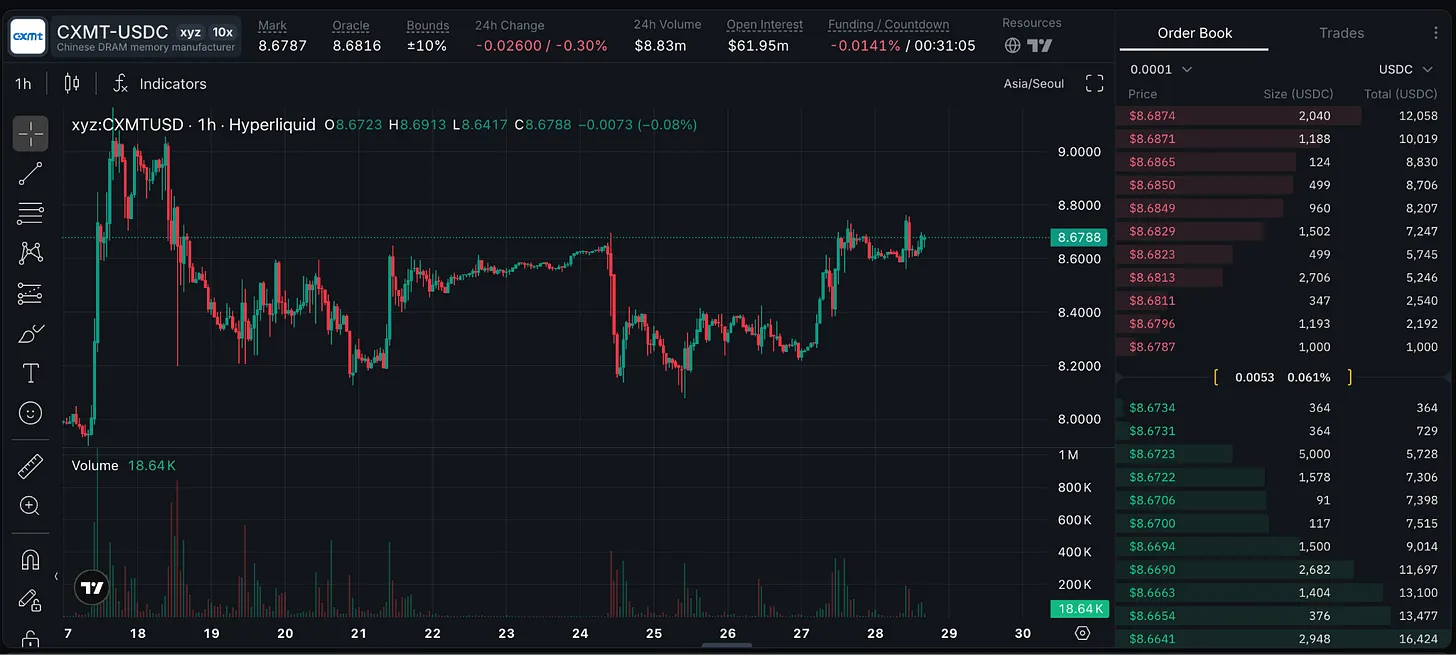Open candlestick chart type selector
The width and height of the screenshot is (1456, 655).
click(x=72, y=84)
